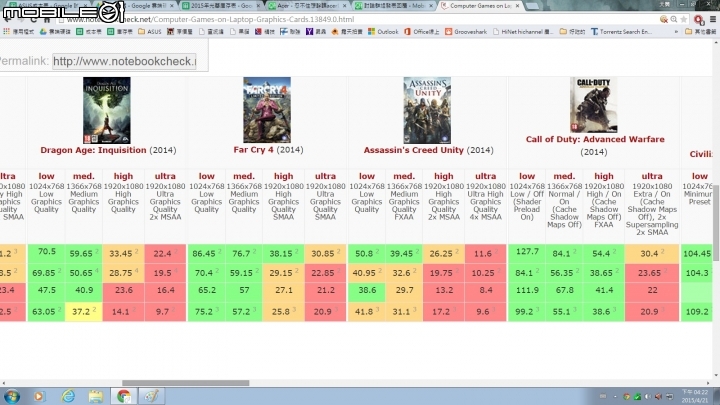Open Internet Explorer from taskbar
The height and width of the screenshot is (405, 720).
(x=68, y=396)
